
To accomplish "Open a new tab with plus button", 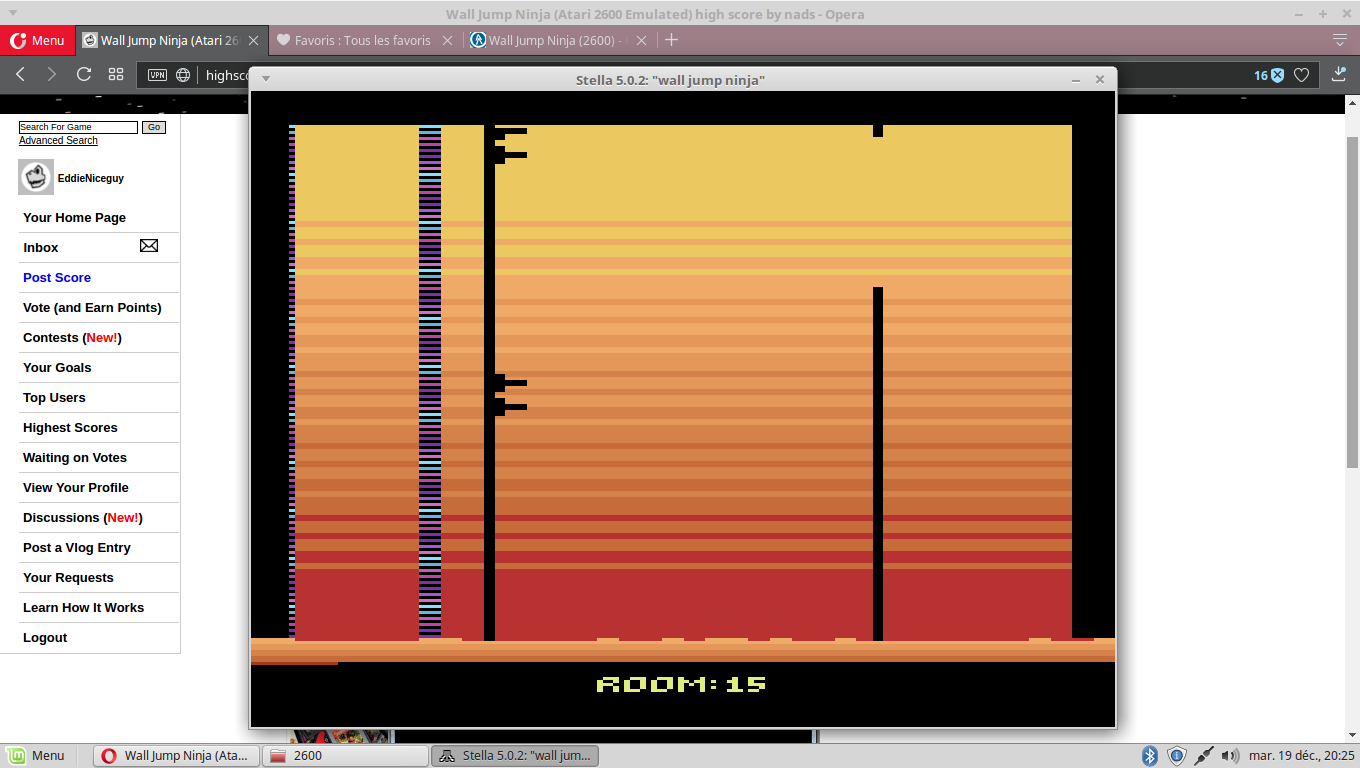I will 672,40.
